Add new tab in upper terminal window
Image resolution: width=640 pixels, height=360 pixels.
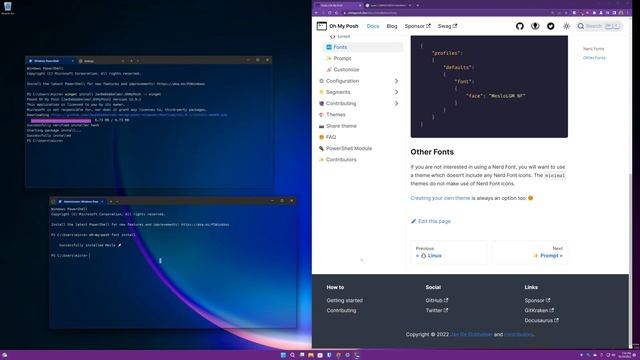[131, 61]
